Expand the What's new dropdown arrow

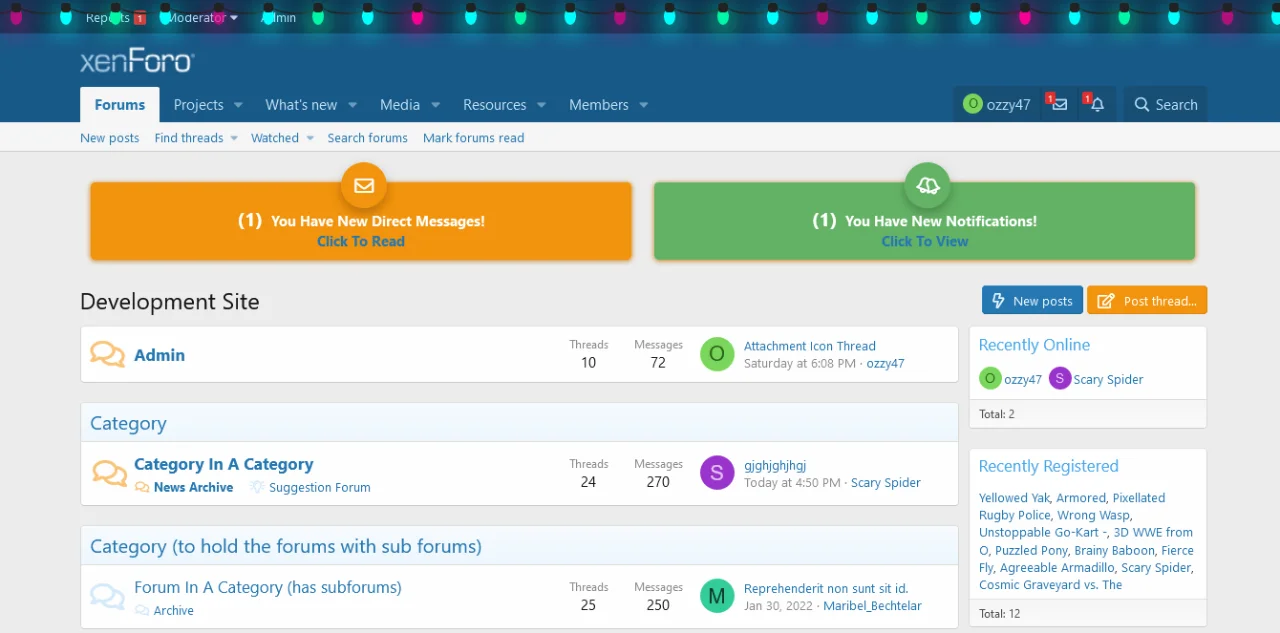(353, 105)
